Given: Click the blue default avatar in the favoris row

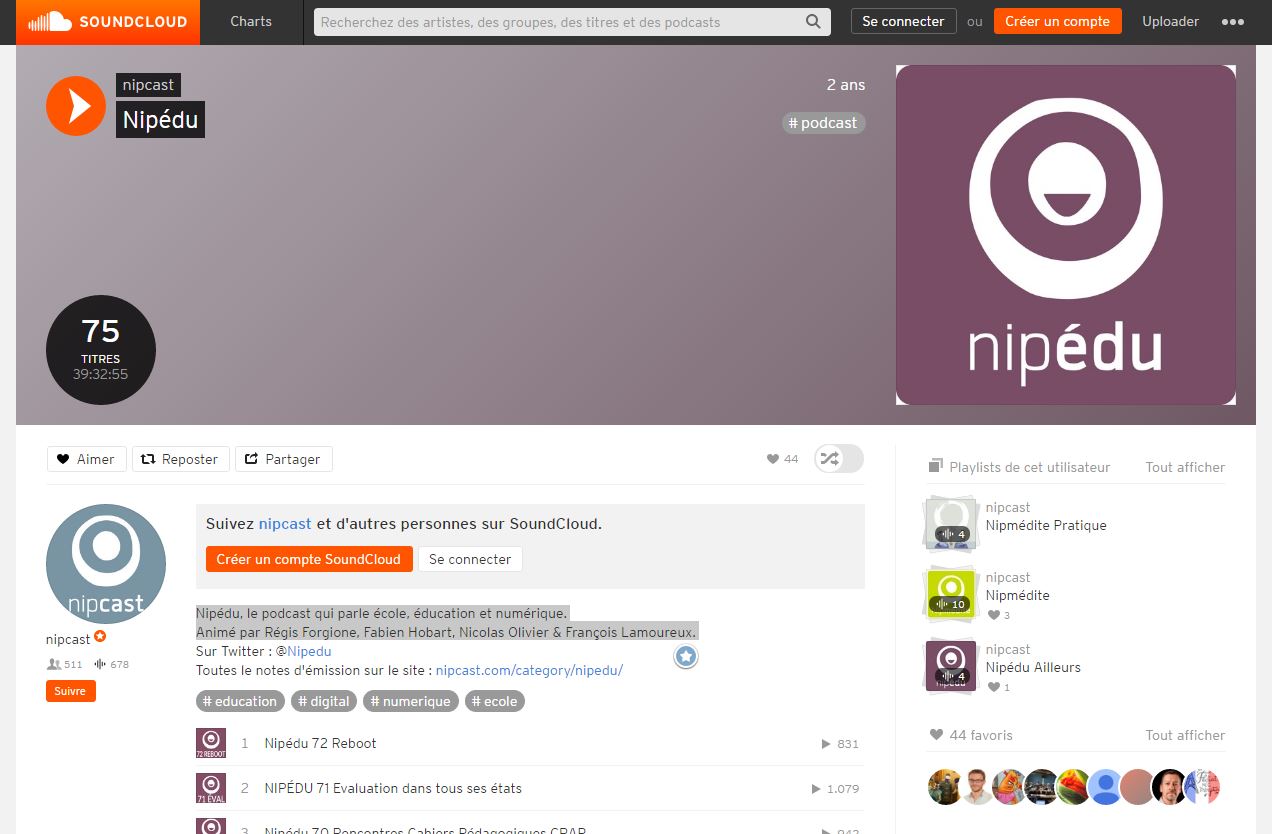Looking at the screenshot, I should coord(1105,787).
